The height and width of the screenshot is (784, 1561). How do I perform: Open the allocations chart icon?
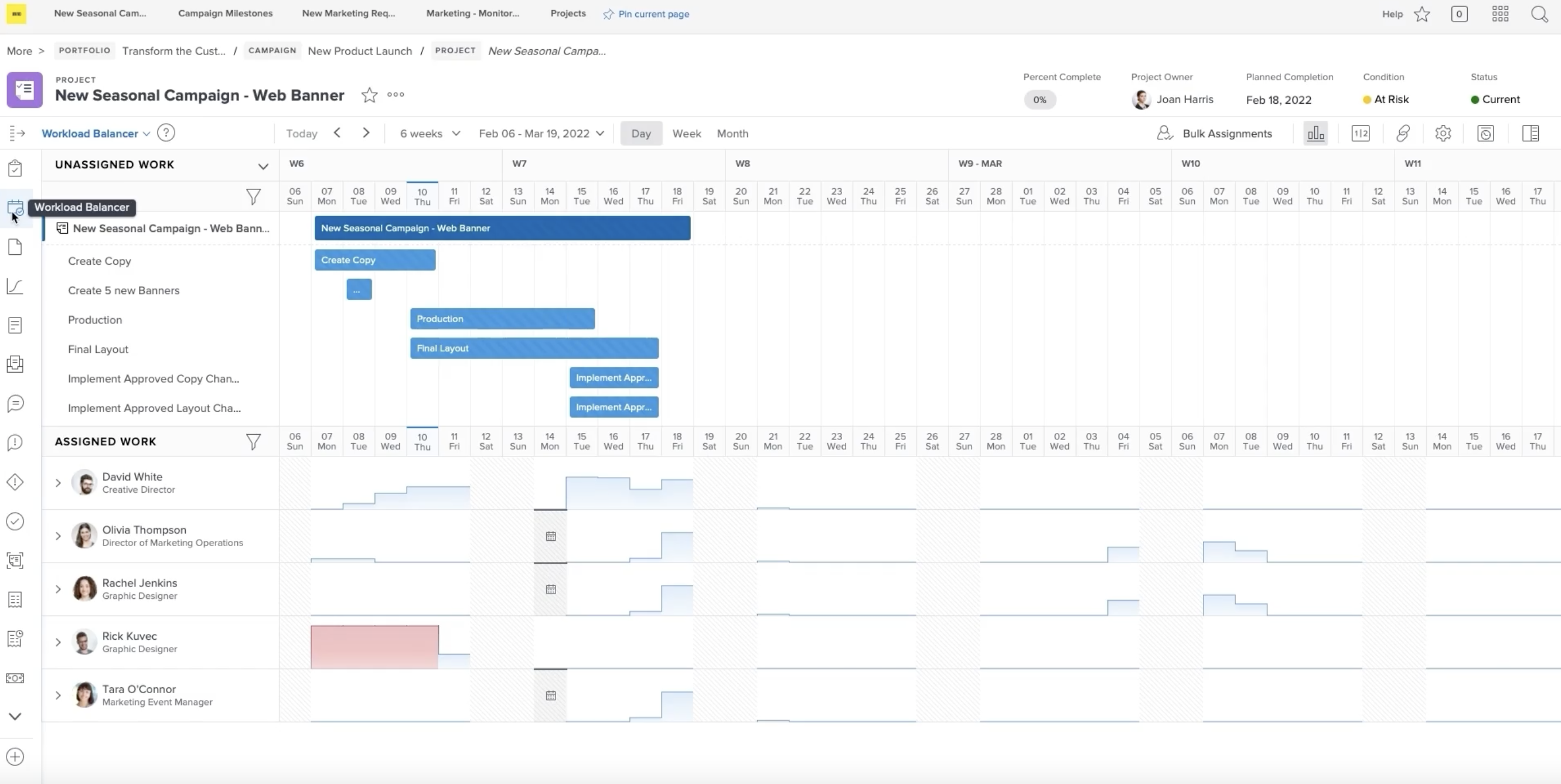pos(1315,133)
